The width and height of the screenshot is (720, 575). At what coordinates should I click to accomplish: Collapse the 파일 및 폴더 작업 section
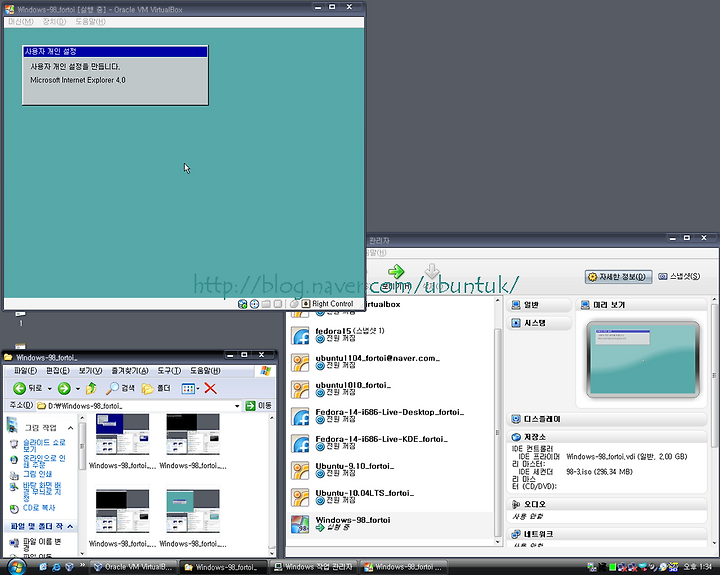tap(70, 526)
